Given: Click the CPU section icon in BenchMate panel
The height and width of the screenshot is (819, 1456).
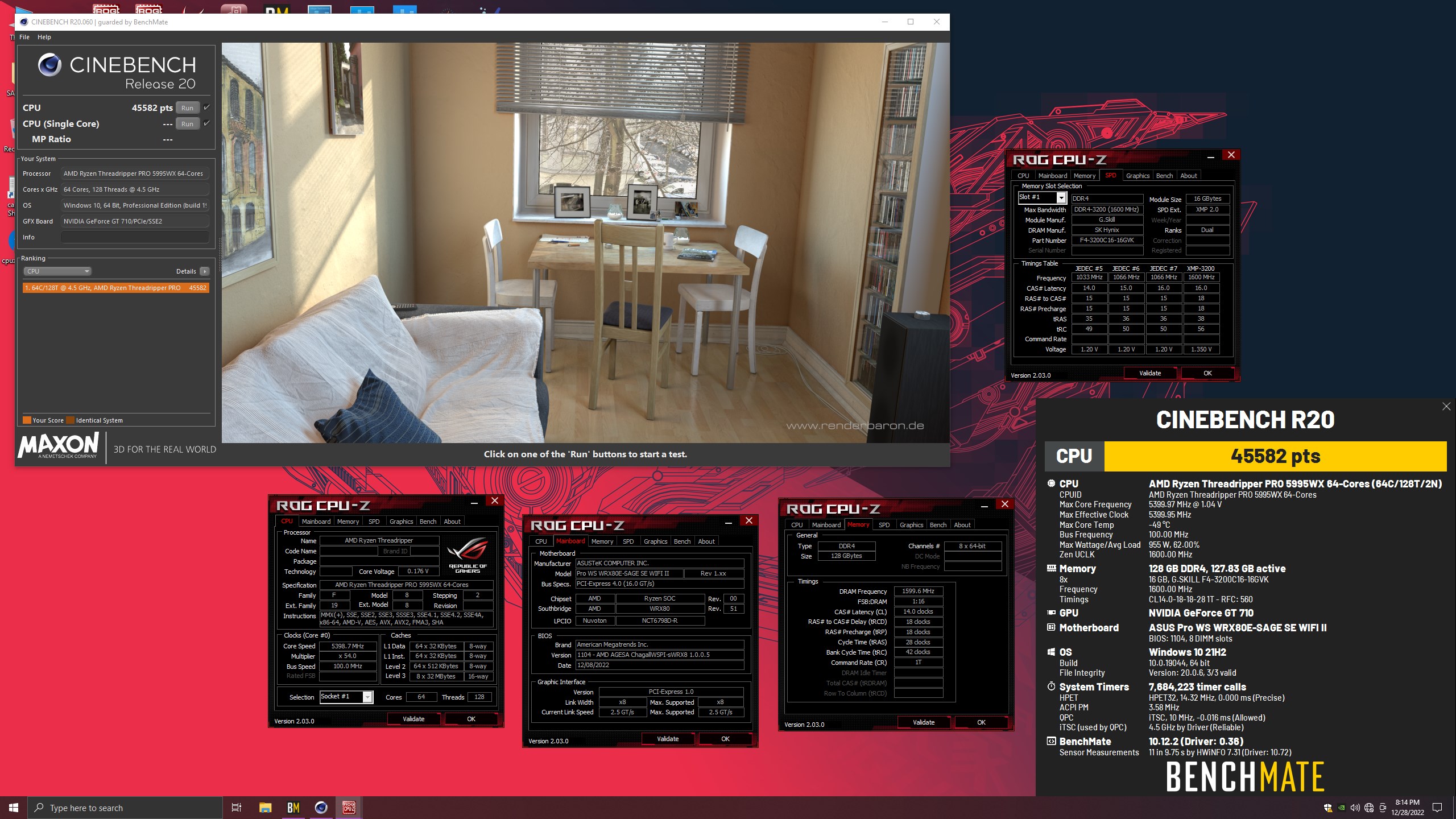Looking at the screenshot, I should coord(1051,483).
